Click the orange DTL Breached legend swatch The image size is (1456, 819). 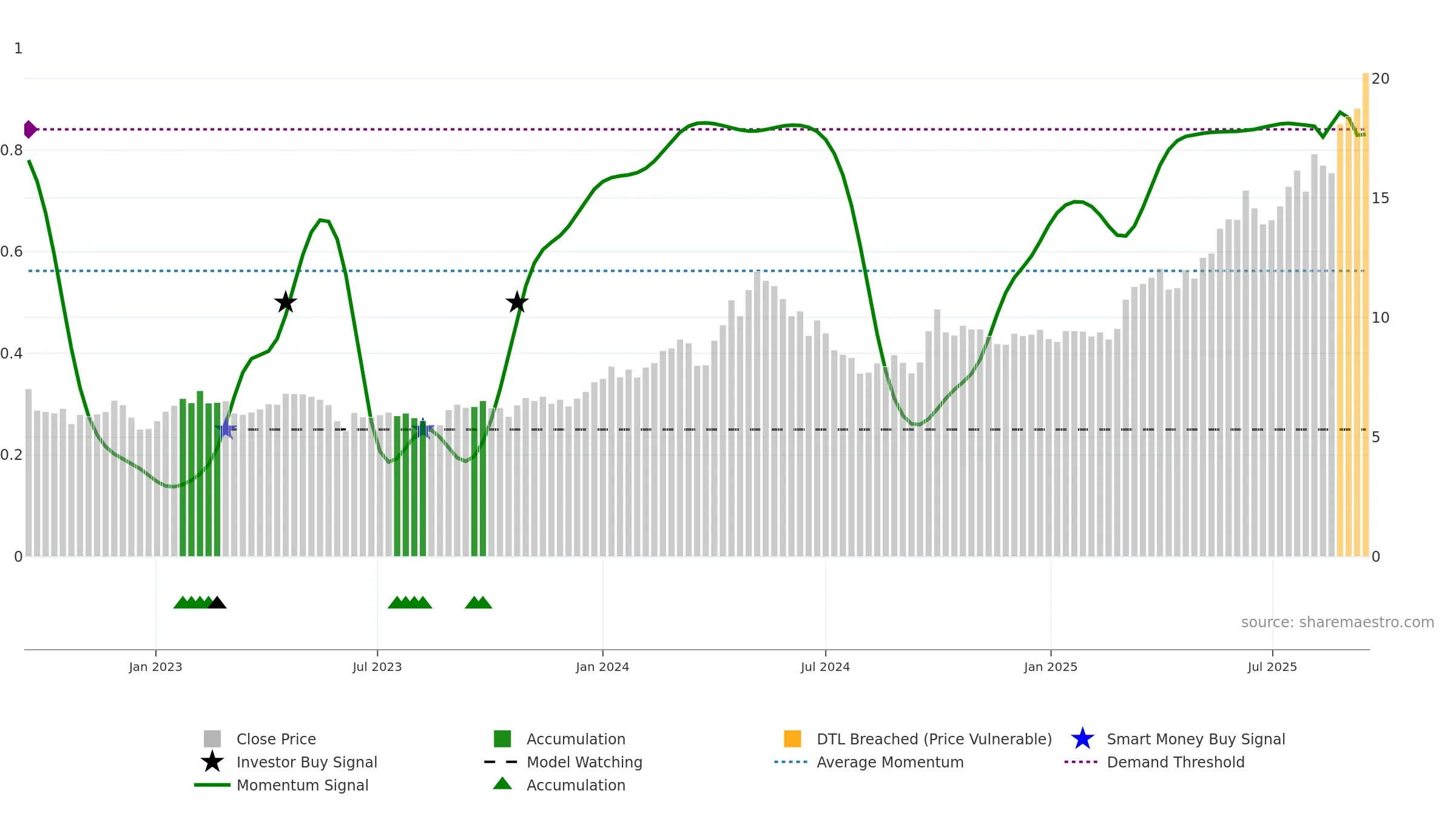pos(792,739)
